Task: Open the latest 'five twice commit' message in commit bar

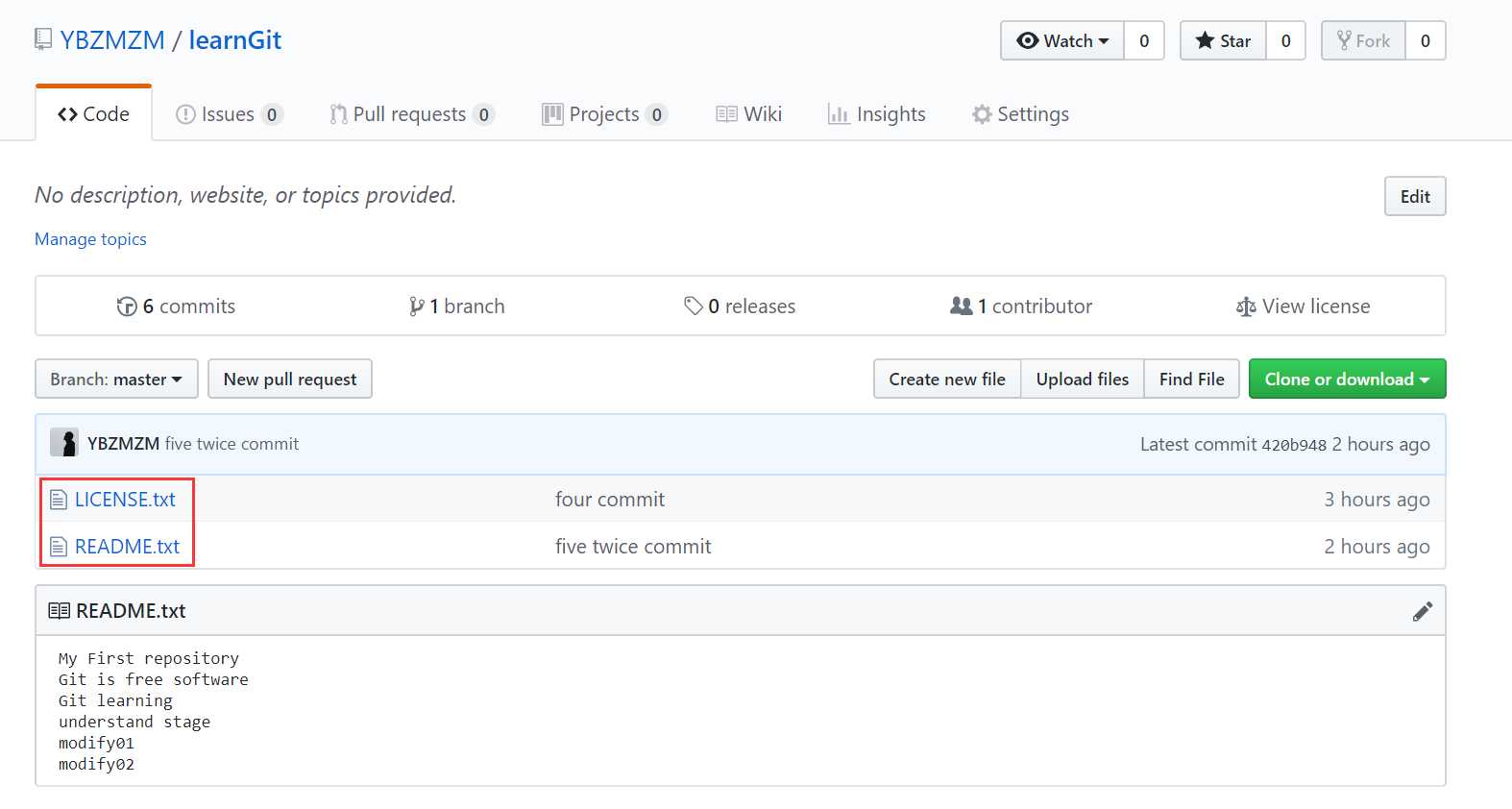Action: [232, 444]
